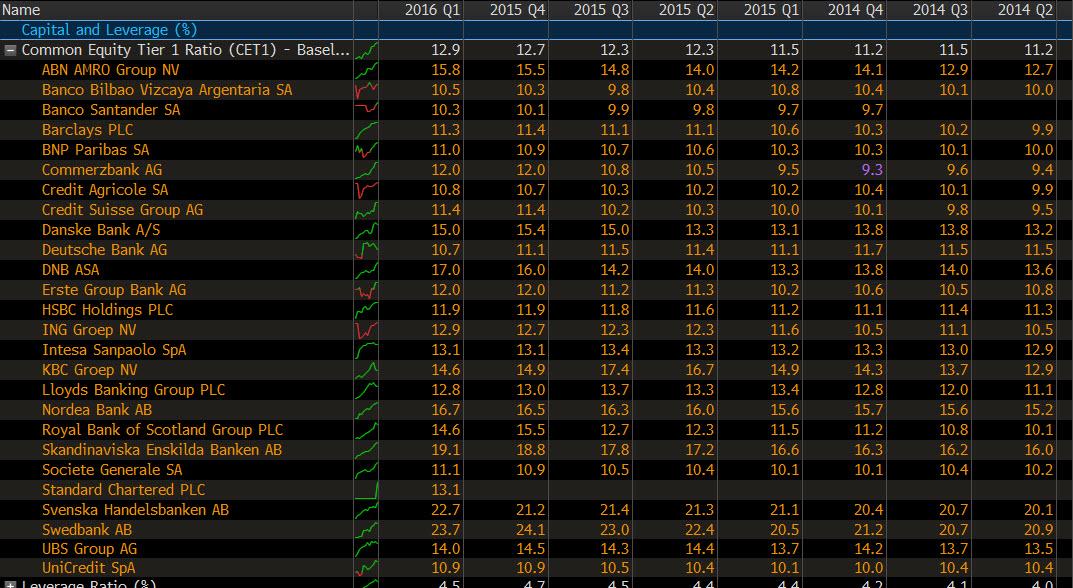This screenshot has height=588, width=1073.
Task: Open Erste Group Bank AG sparkline chart
Action: tap(366, 290)
